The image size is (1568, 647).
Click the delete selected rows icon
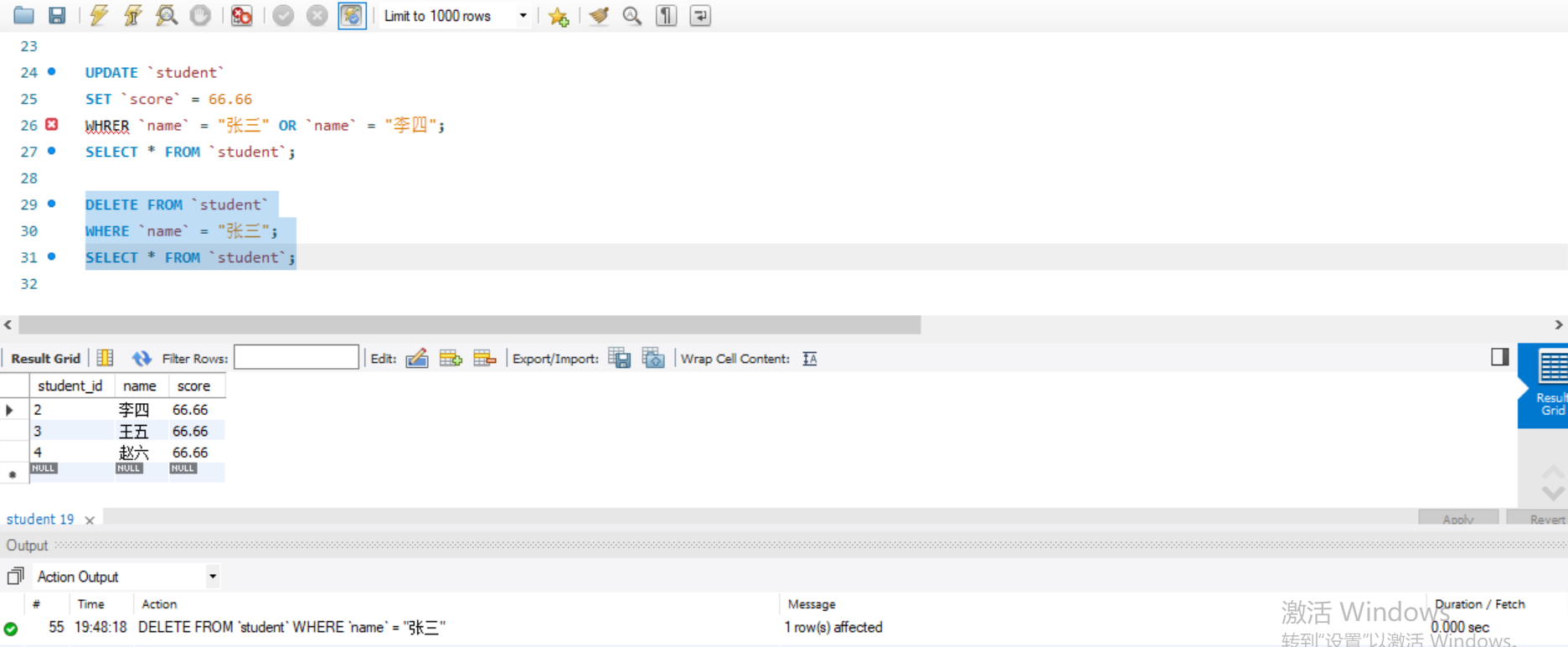click(485, 358)
